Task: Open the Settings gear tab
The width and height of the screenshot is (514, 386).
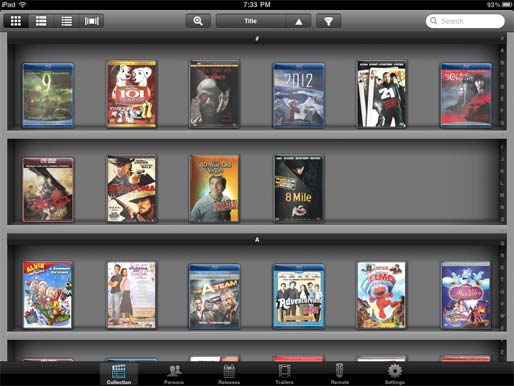Action: coord(395,374)
